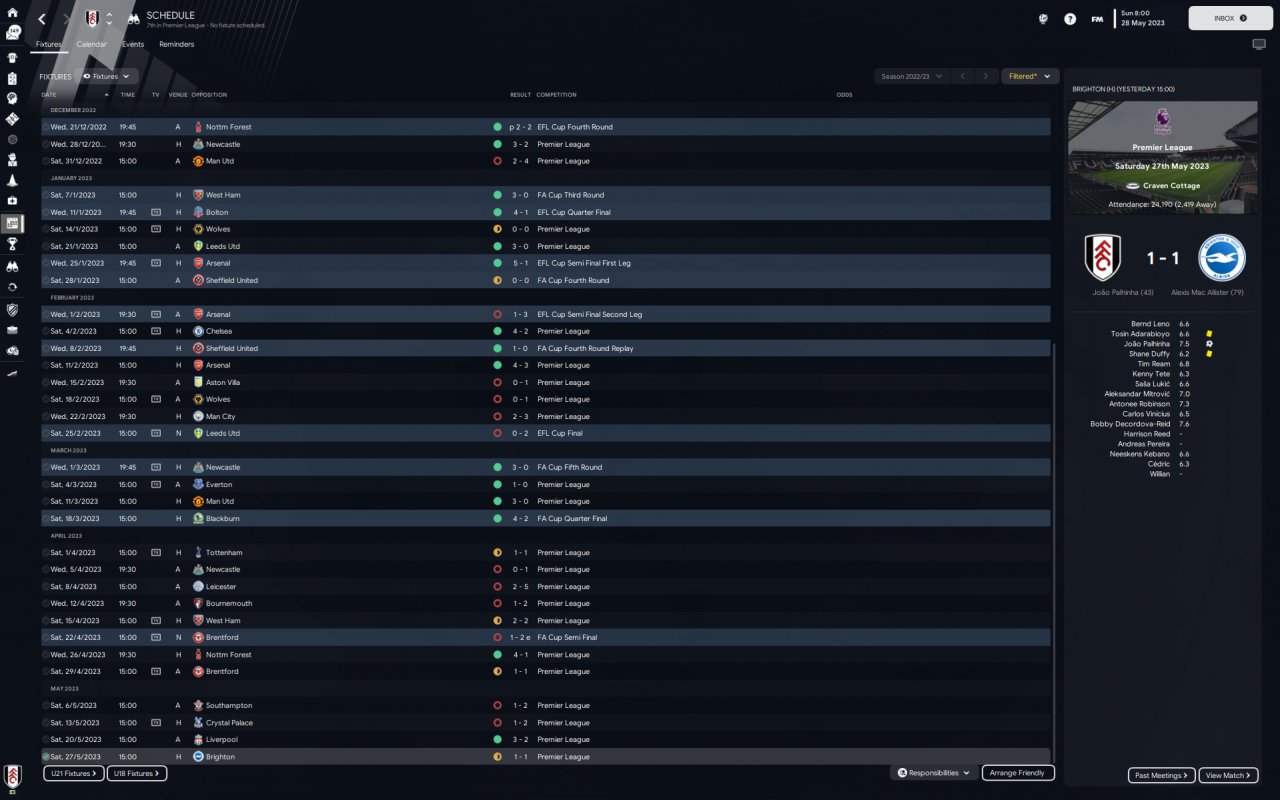Click the 1 - 1 scoreline in match panel
1280x800 pixels.
(x=1163, y=259)
